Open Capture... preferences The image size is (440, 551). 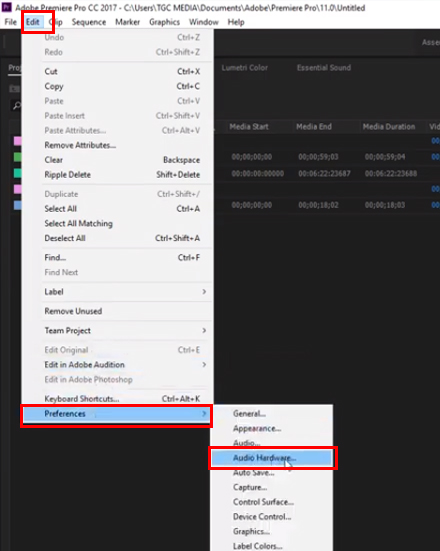tap(271, 487)
